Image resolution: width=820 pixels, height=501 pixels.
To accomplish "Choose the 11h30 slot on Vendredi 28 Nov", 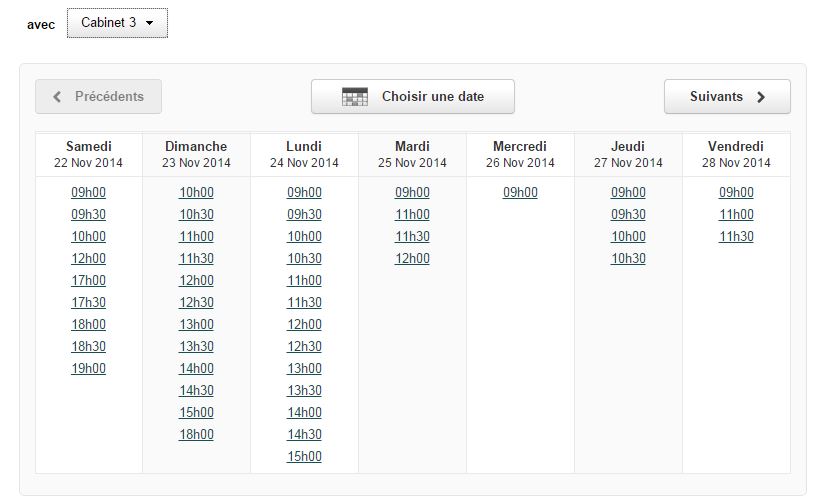I will [736, 236].
